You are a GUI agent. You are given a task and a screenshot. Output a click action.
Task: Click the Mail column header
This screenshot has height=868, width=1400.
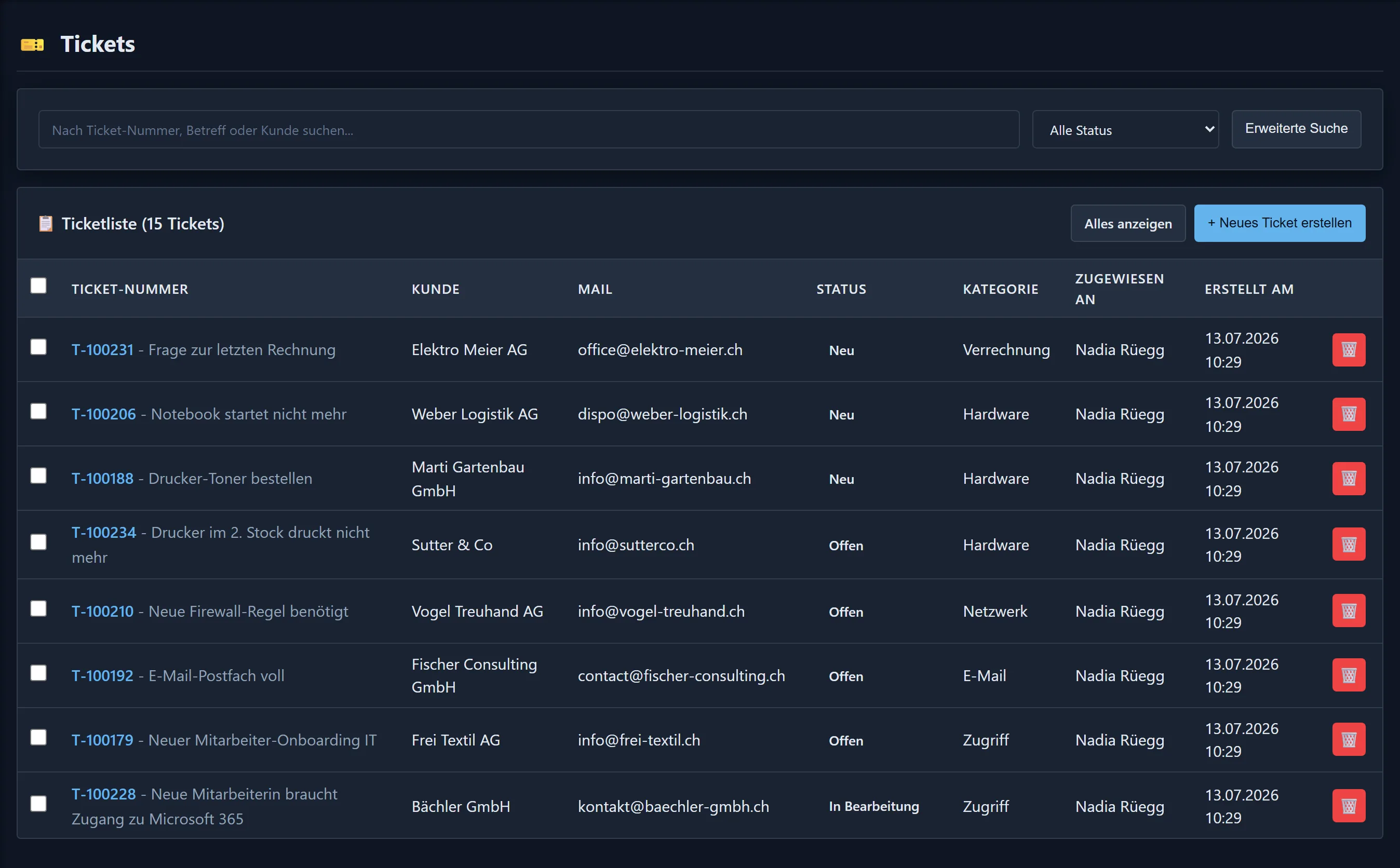click(x=595, y=289)
